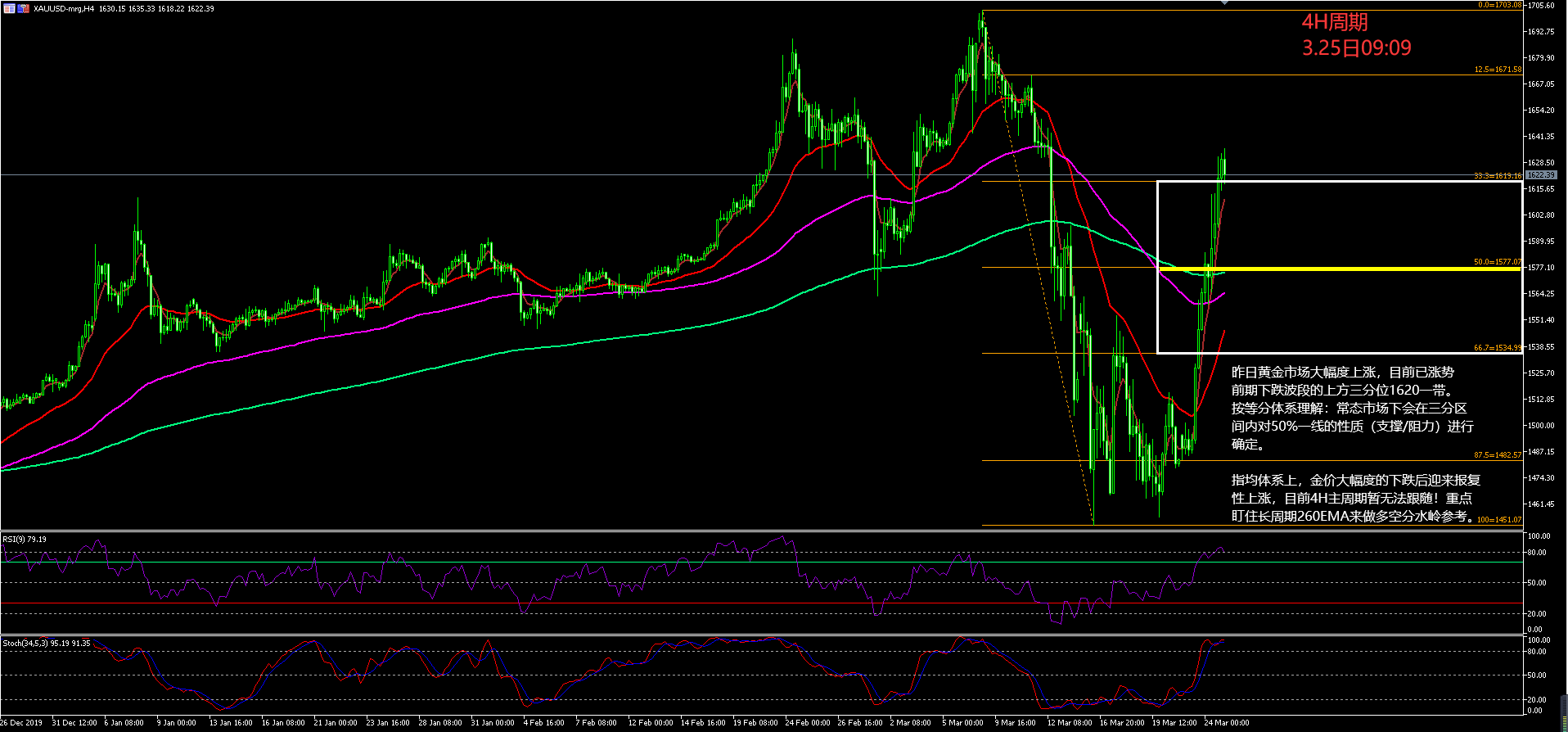The height and width of the screenshot is (732, 1568).
Task: Click the RSI 80.00 scale level
Action: coord(1537,553)
